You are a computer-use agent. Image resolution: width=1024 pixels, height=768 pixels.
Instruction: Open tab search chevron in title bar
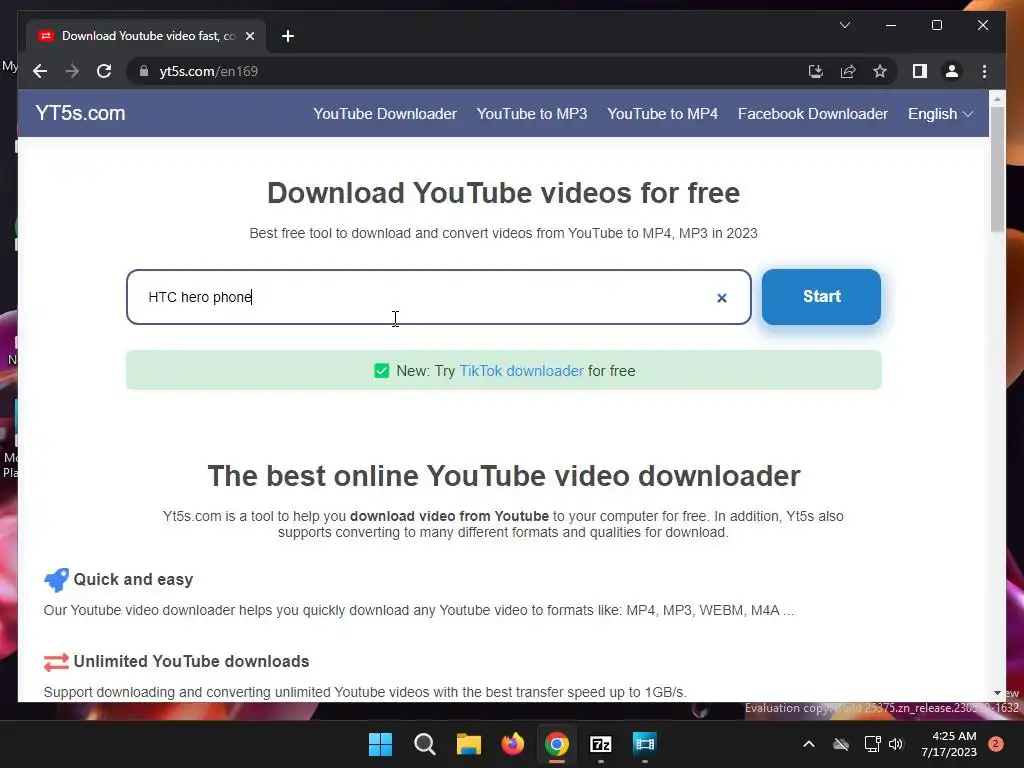[844, 25]
